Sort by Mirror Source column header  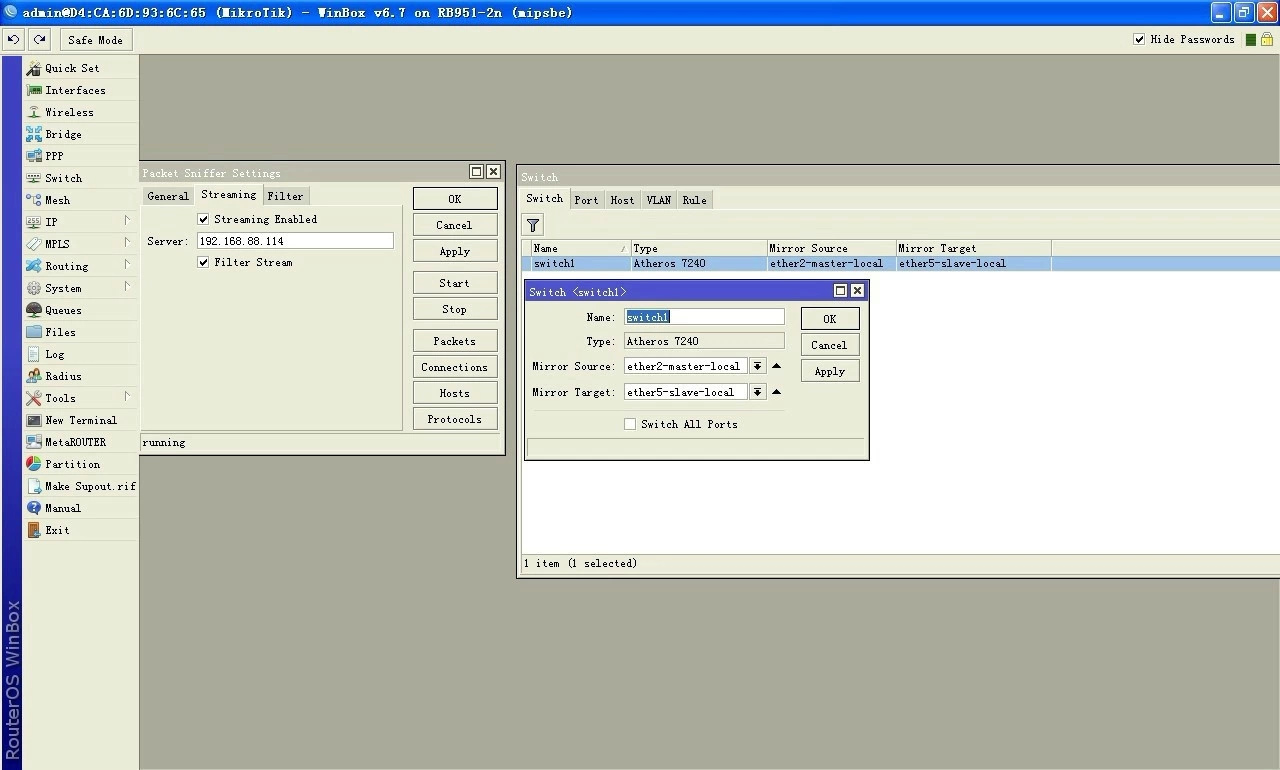[x=831, y=248]
